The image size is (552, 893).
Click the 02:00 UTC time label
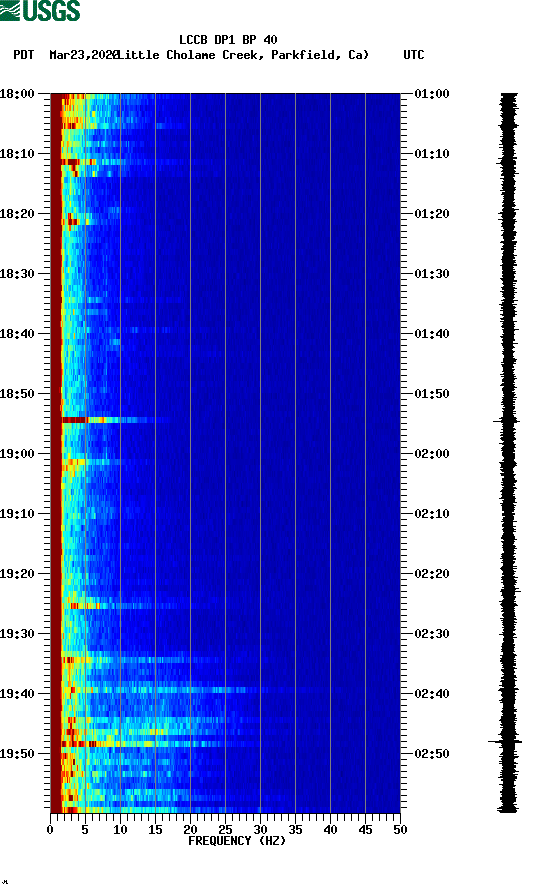point(432,454)
